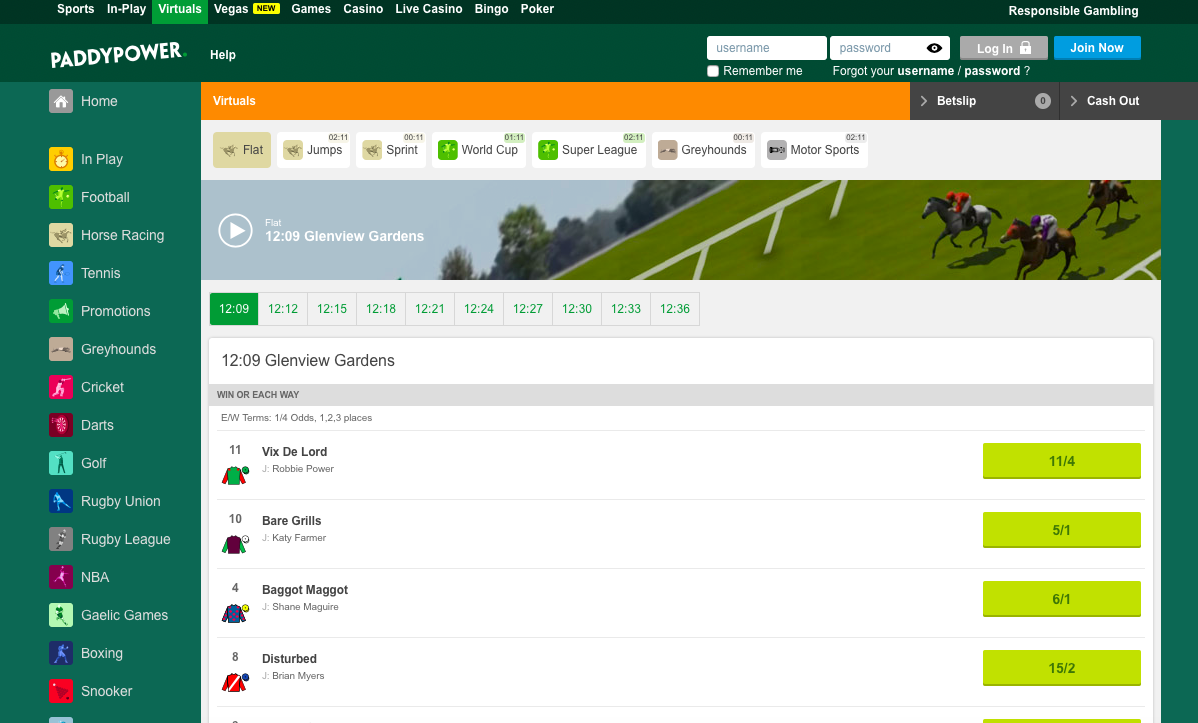
Task: Open the Snooker sidebar icon
Action: click(x=61, y=692)
